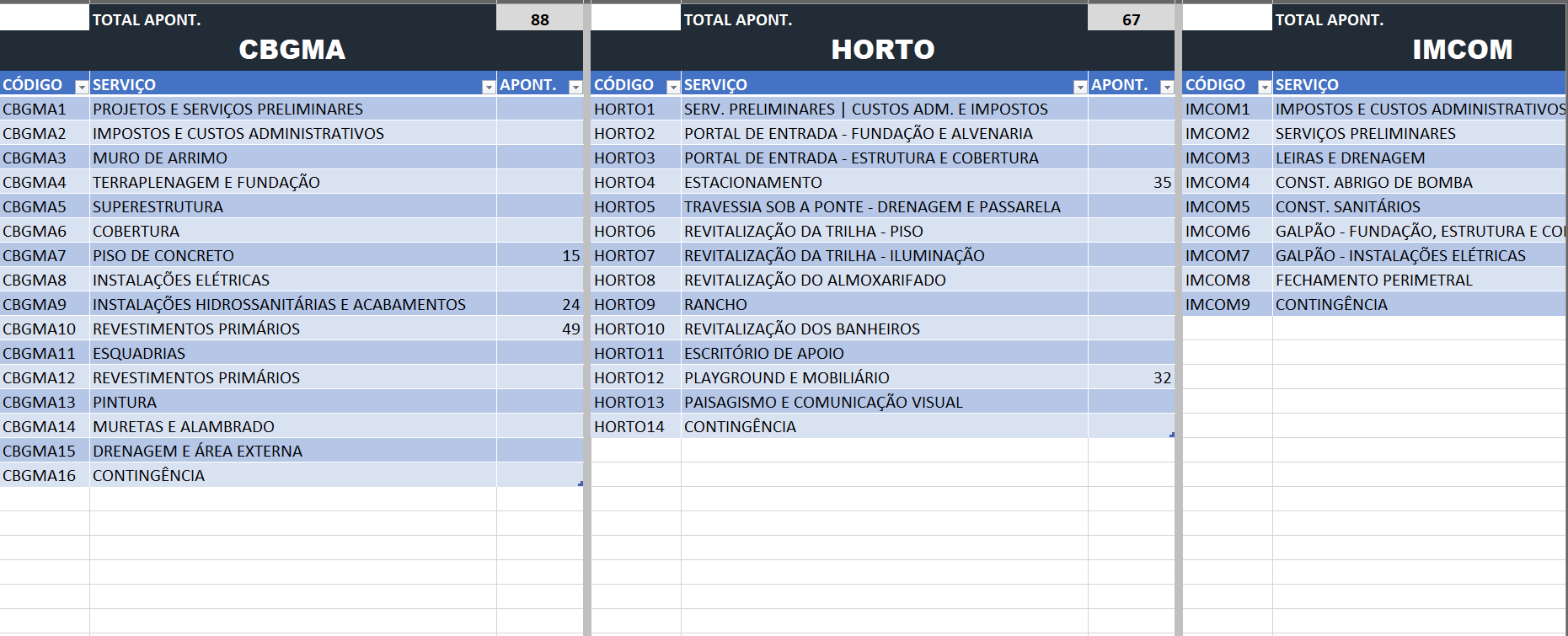Select cell SUPERESTRUTURA
Screen dimensions: 1568x636
(x=293, y=206)
